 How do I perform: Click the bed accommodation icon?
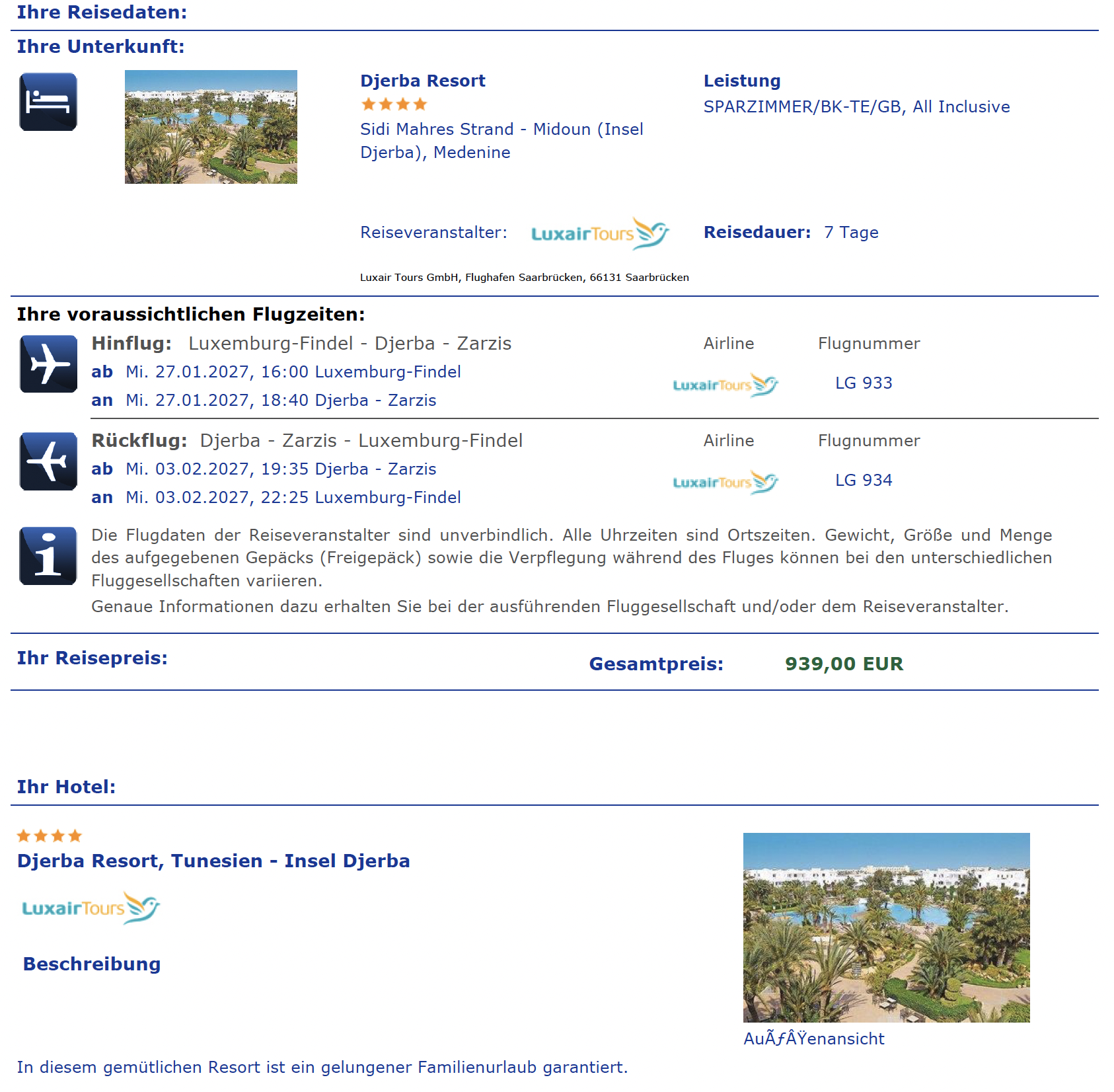[x=48, y=102]
